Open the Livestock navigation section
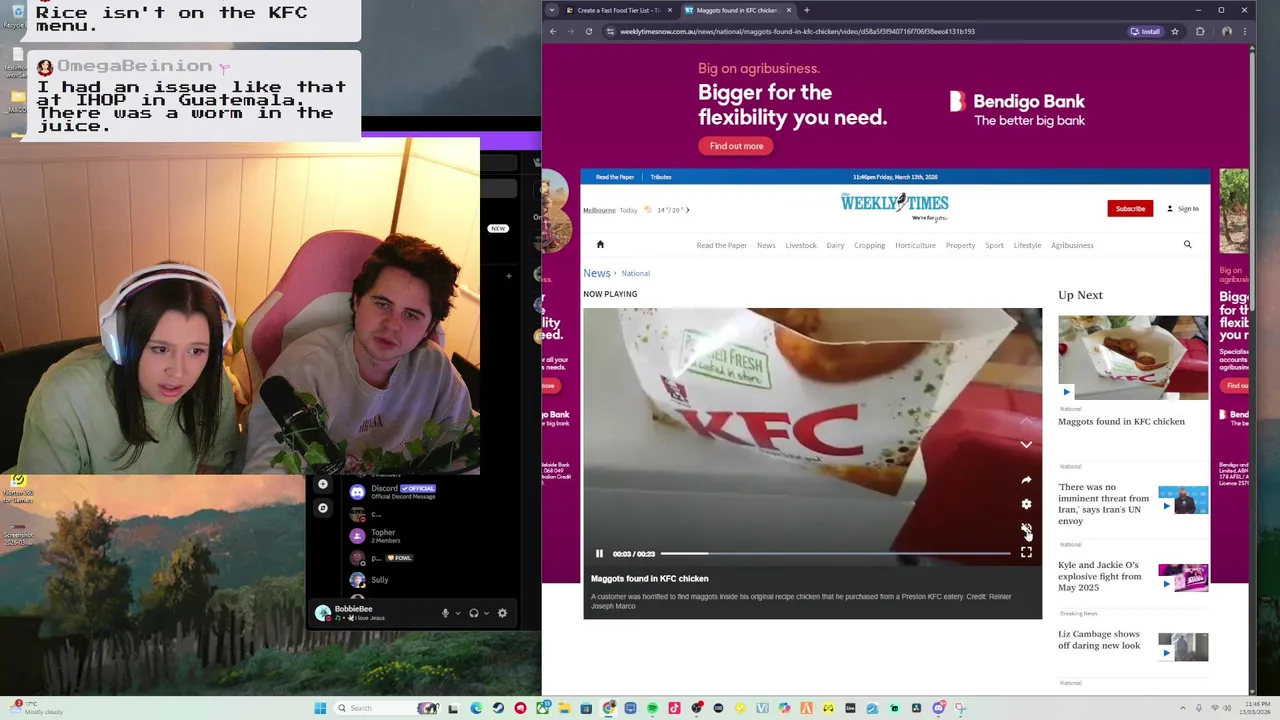 point(800,245)
